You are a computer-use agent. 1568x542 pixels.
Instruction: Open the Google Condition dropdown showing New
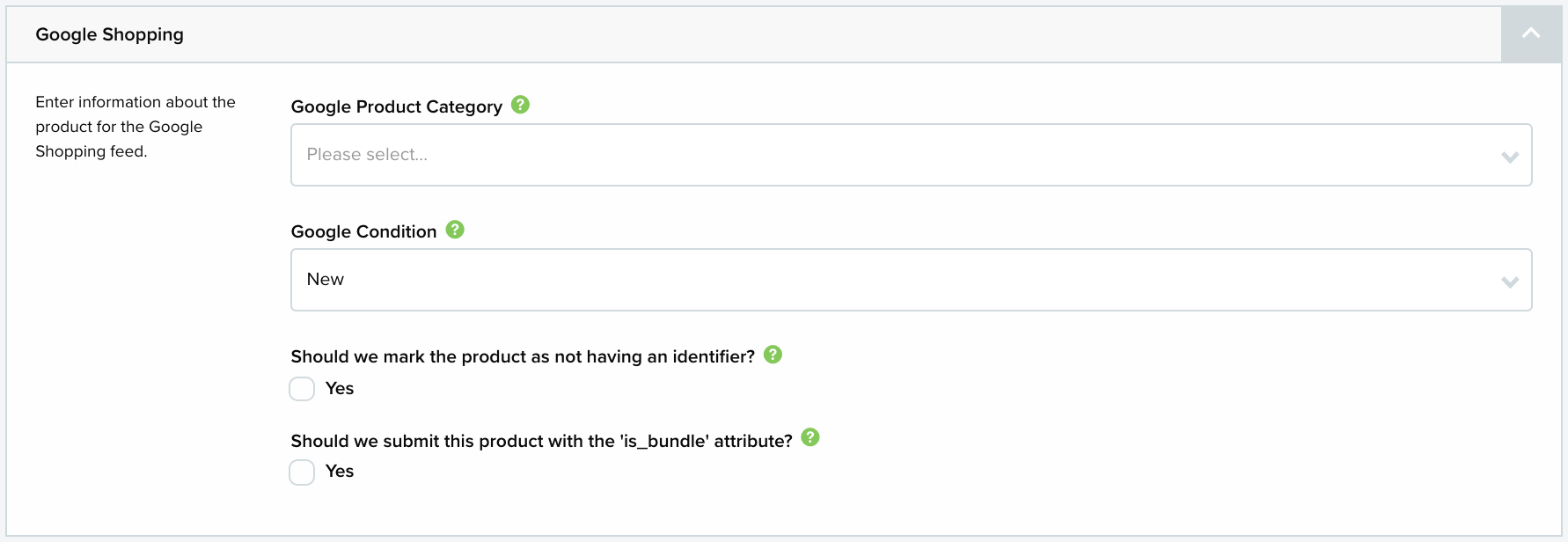912,280
